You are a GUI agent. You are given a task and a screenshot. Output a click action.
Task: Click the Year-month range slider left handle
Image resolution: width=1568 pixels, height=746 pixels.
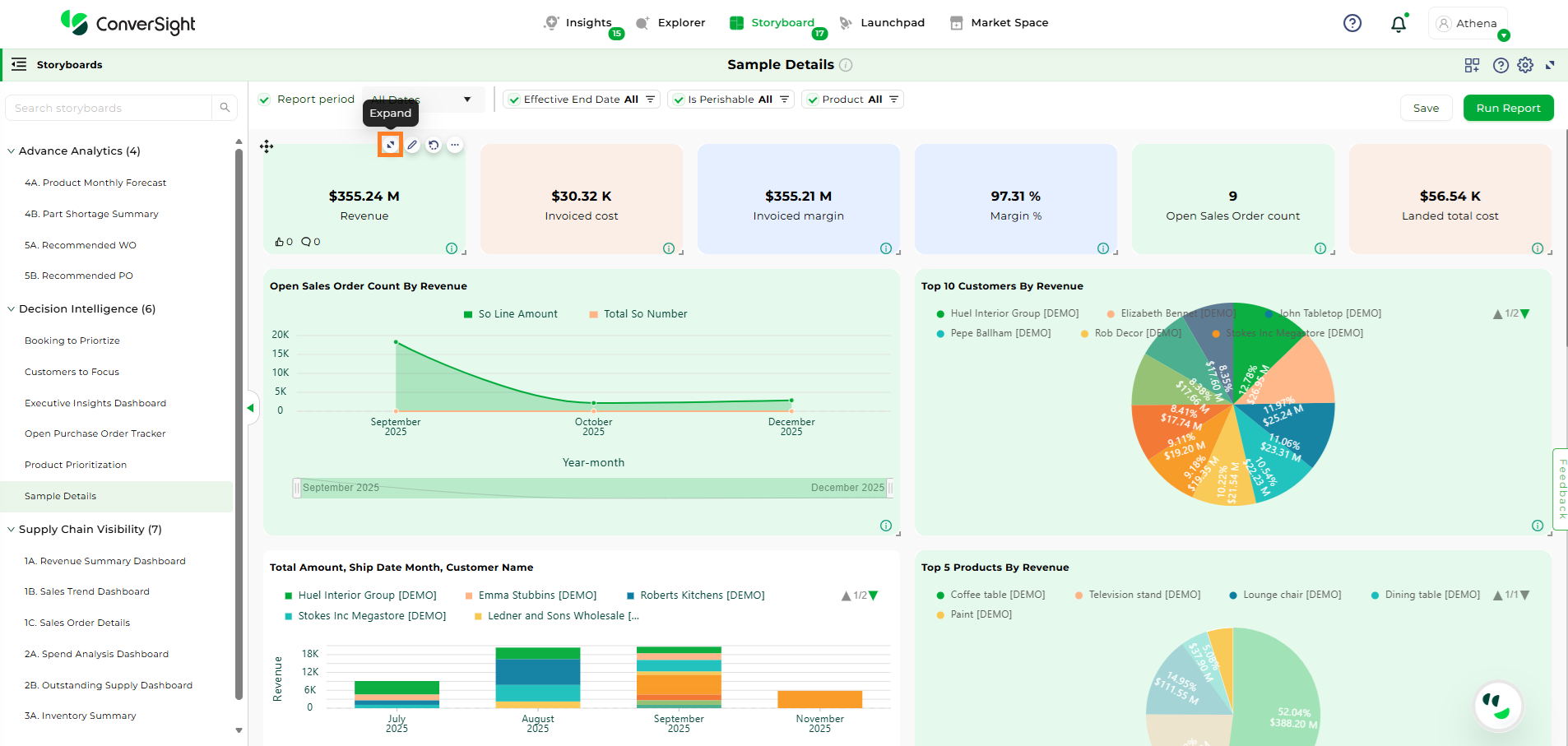[296, 488]
